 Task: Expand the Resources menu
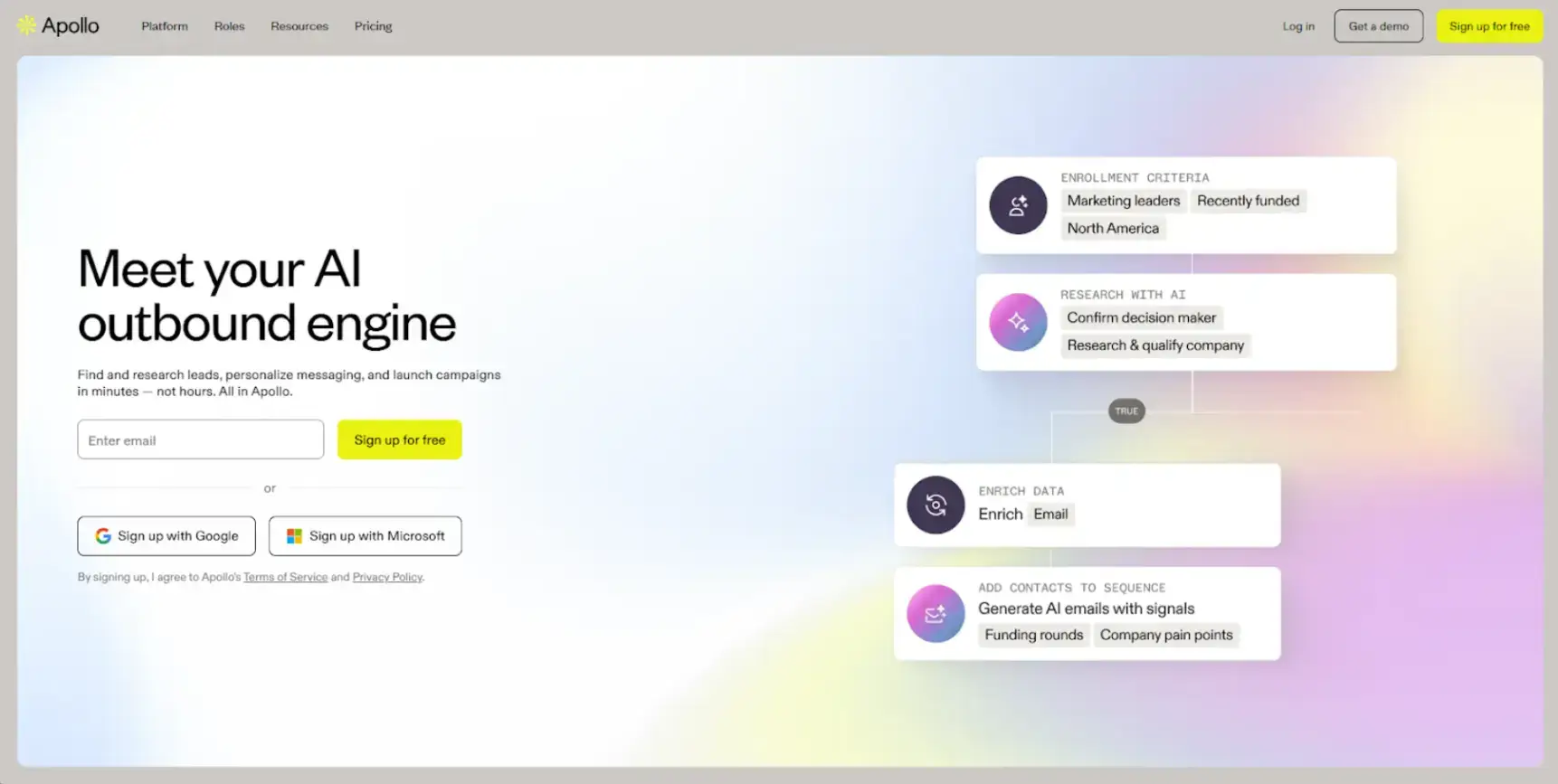(x=299, y=26)
